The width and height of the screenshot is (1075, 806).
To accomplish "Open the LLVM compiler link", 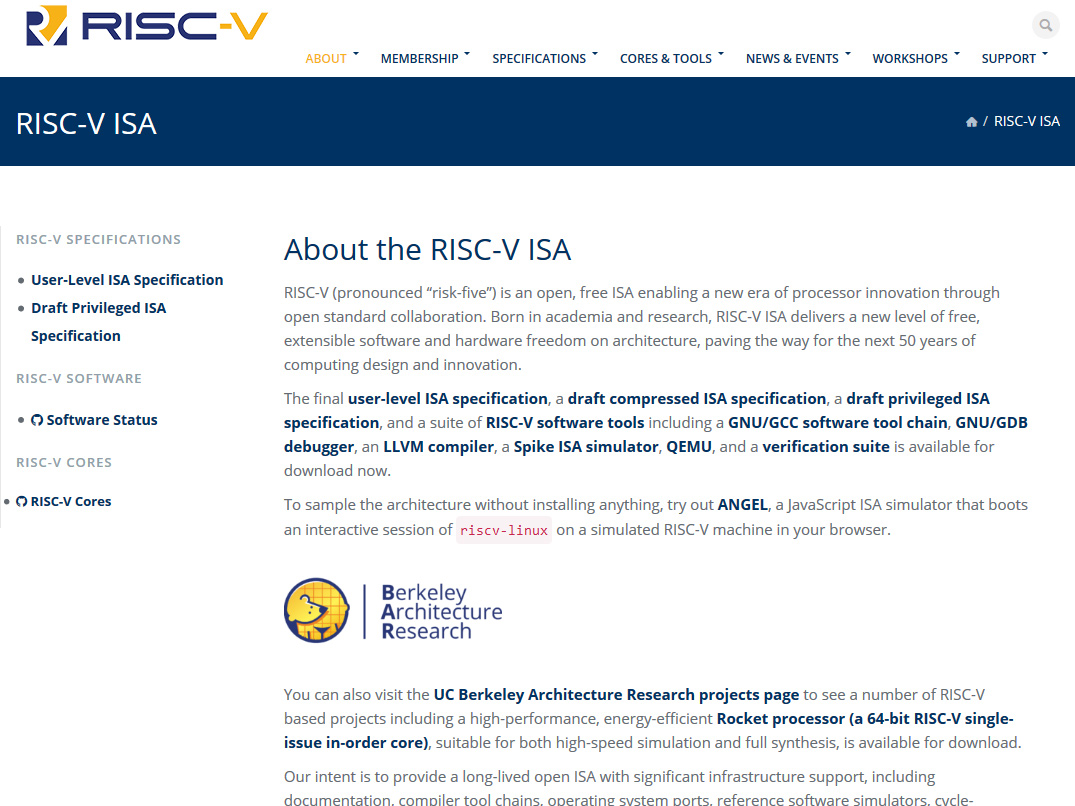I will [438, 447].
